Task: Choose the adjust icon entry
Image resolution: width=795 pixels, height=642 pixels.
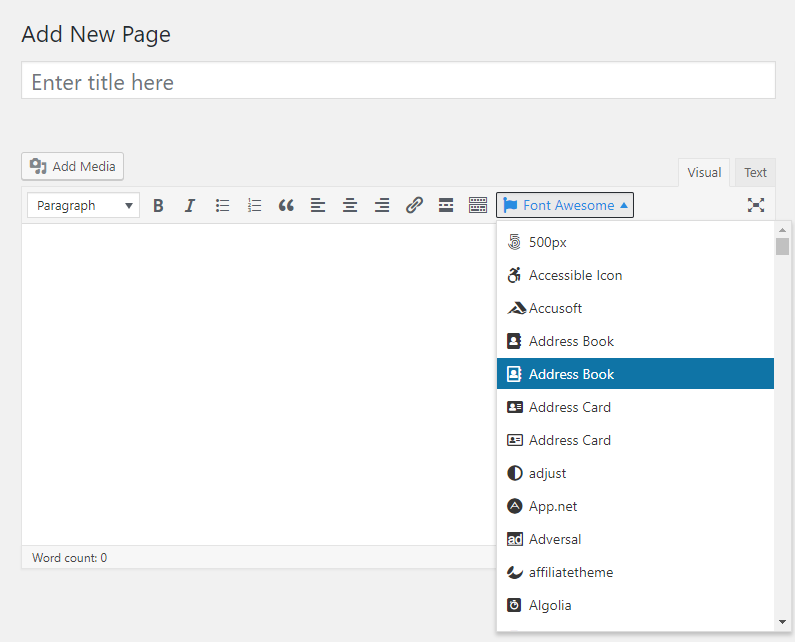Action: tap(635, 473)
